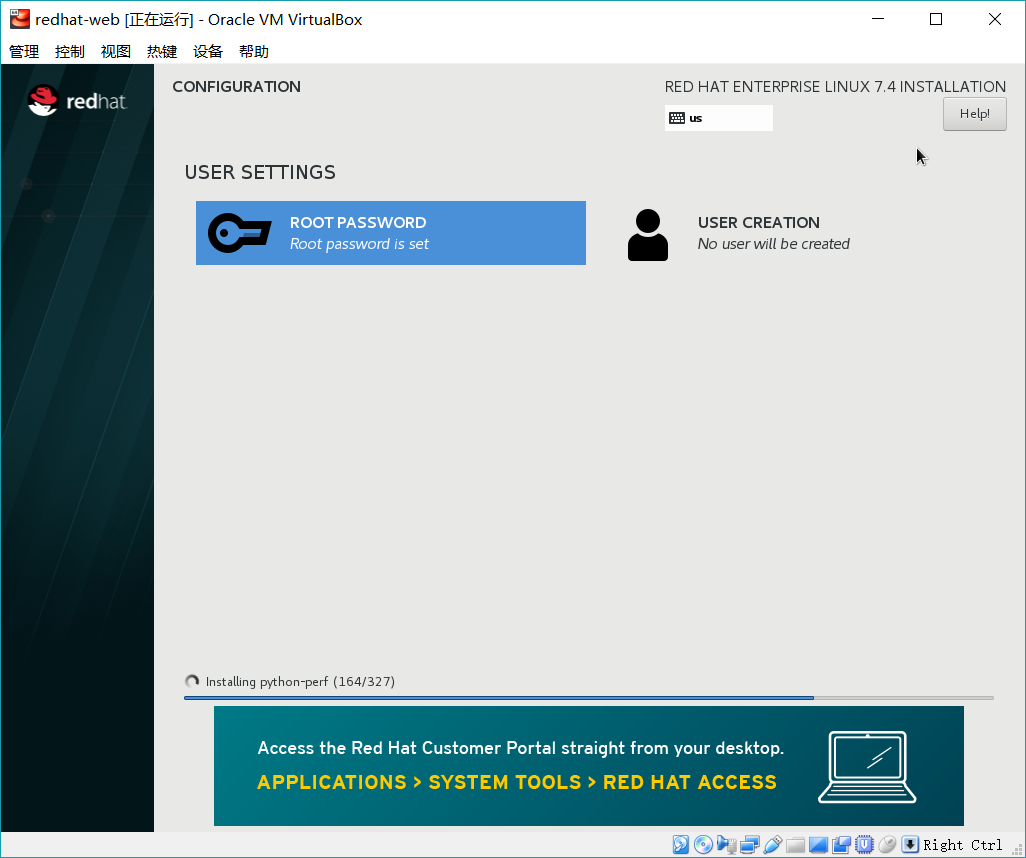Open the display settings status icon
Viewport: 1026px width, 858px height.
pyautogui.click(x=818, y=844)
